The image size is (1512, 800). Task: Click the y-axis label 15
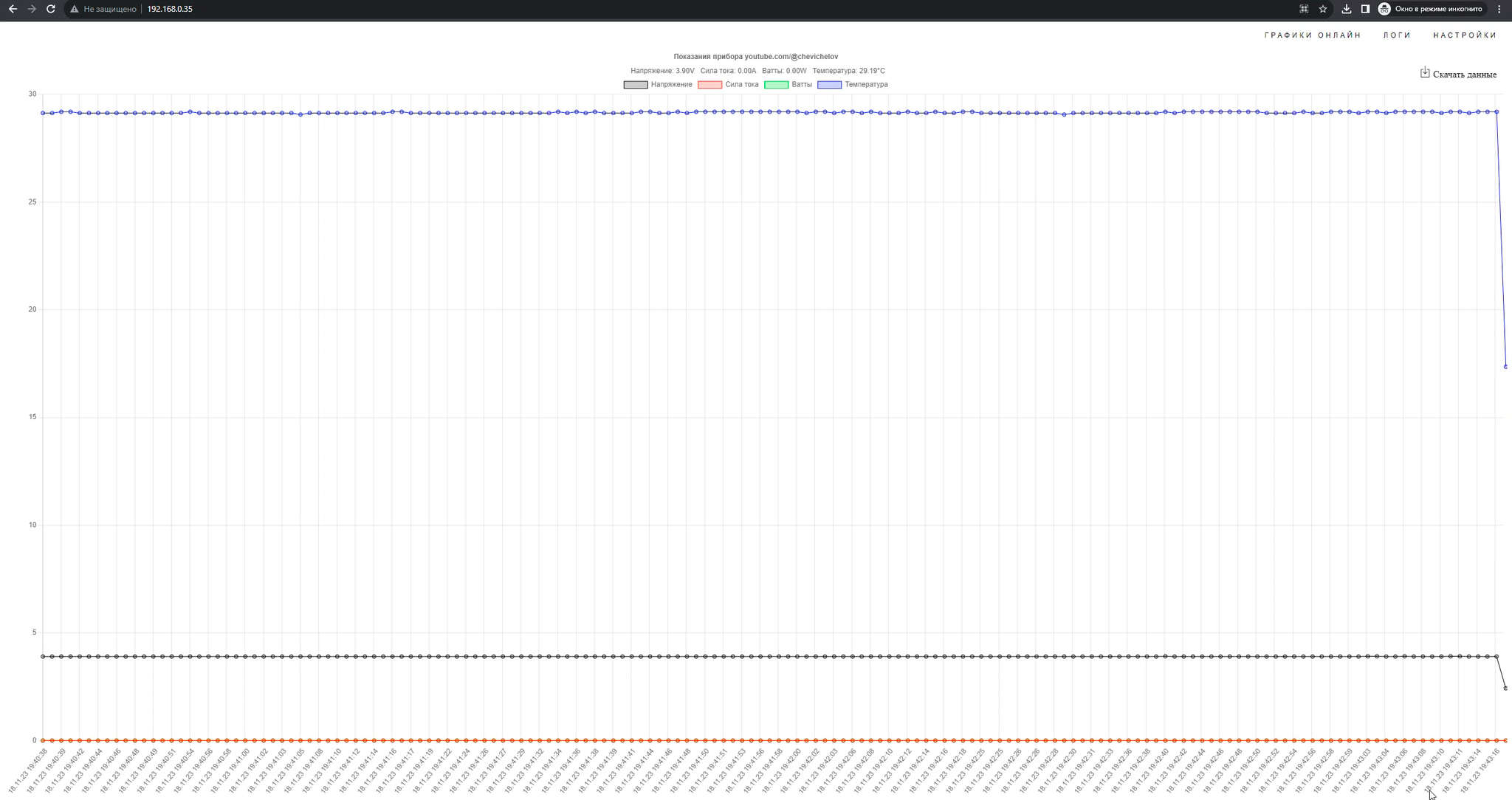coord(32,417)
